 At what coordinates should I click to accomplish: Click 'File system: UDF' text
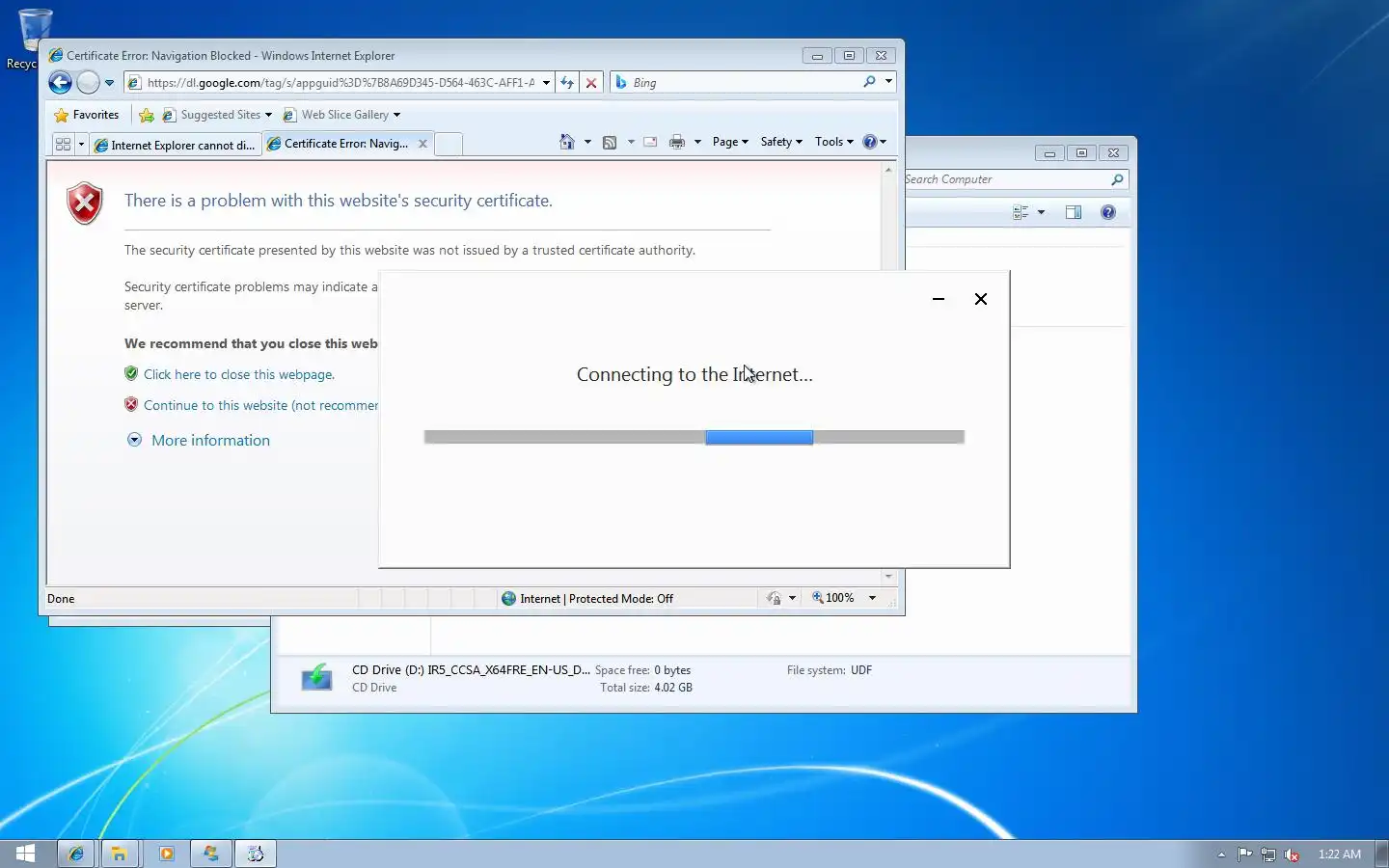(x=830, y=670)
